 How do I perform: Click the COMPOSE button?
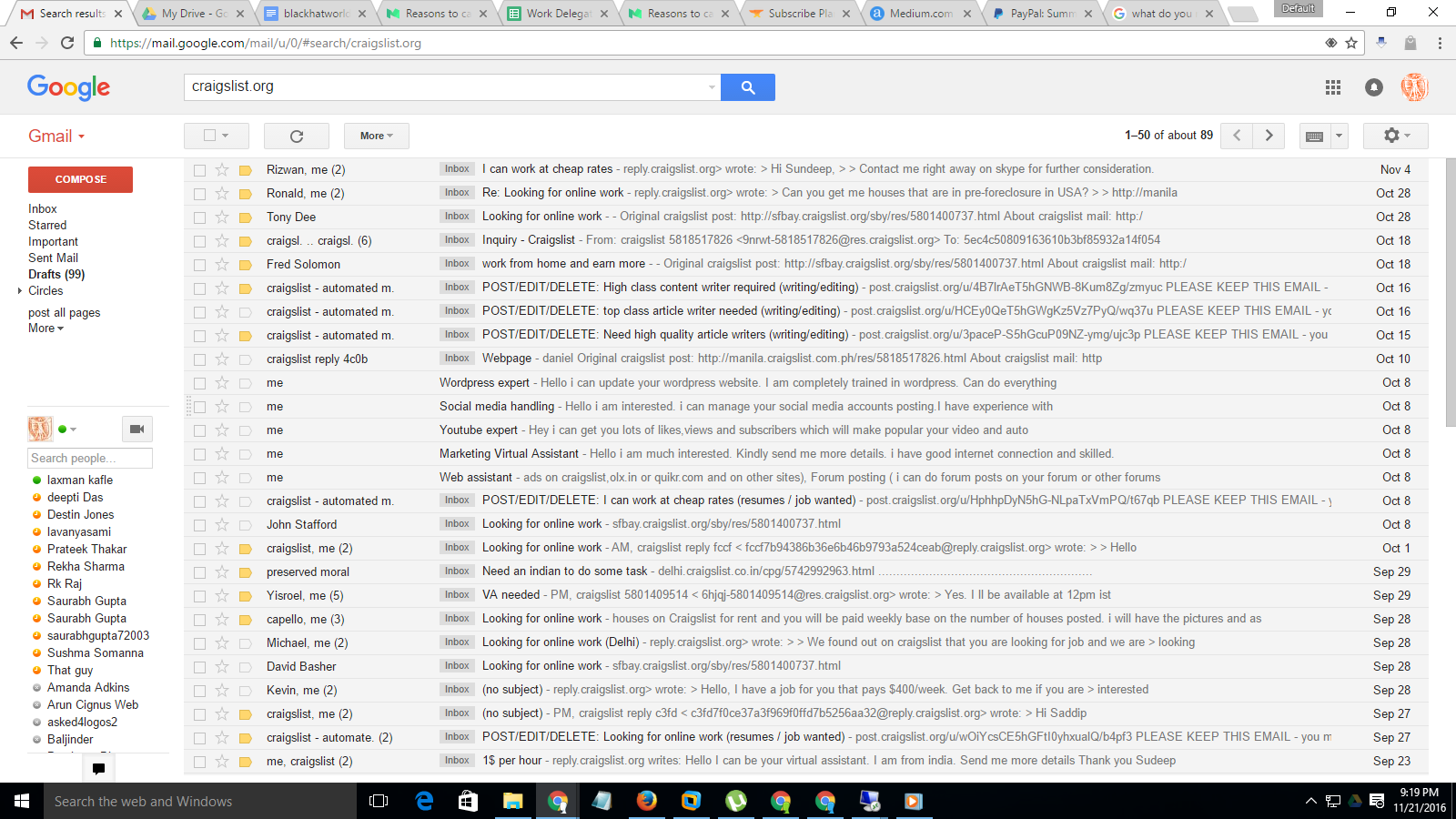click(x=80, y=179)
